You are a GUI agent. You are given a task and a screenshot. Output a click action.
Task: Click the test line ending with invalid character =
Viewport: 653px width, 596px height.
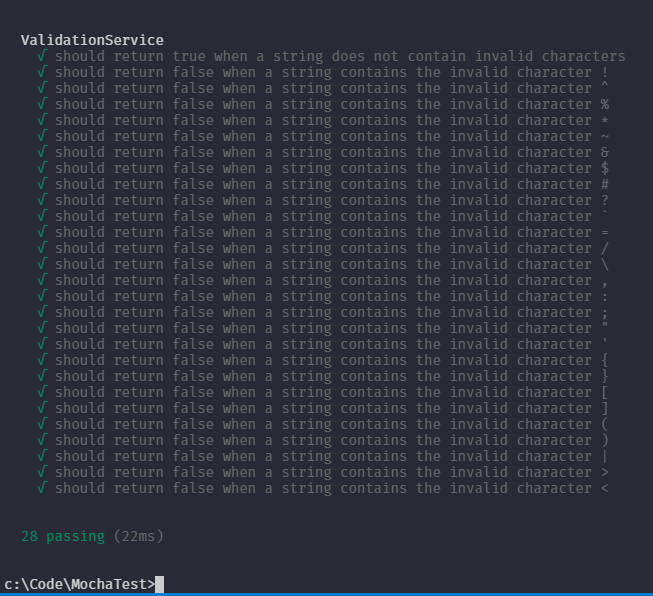tap(323, 232)
